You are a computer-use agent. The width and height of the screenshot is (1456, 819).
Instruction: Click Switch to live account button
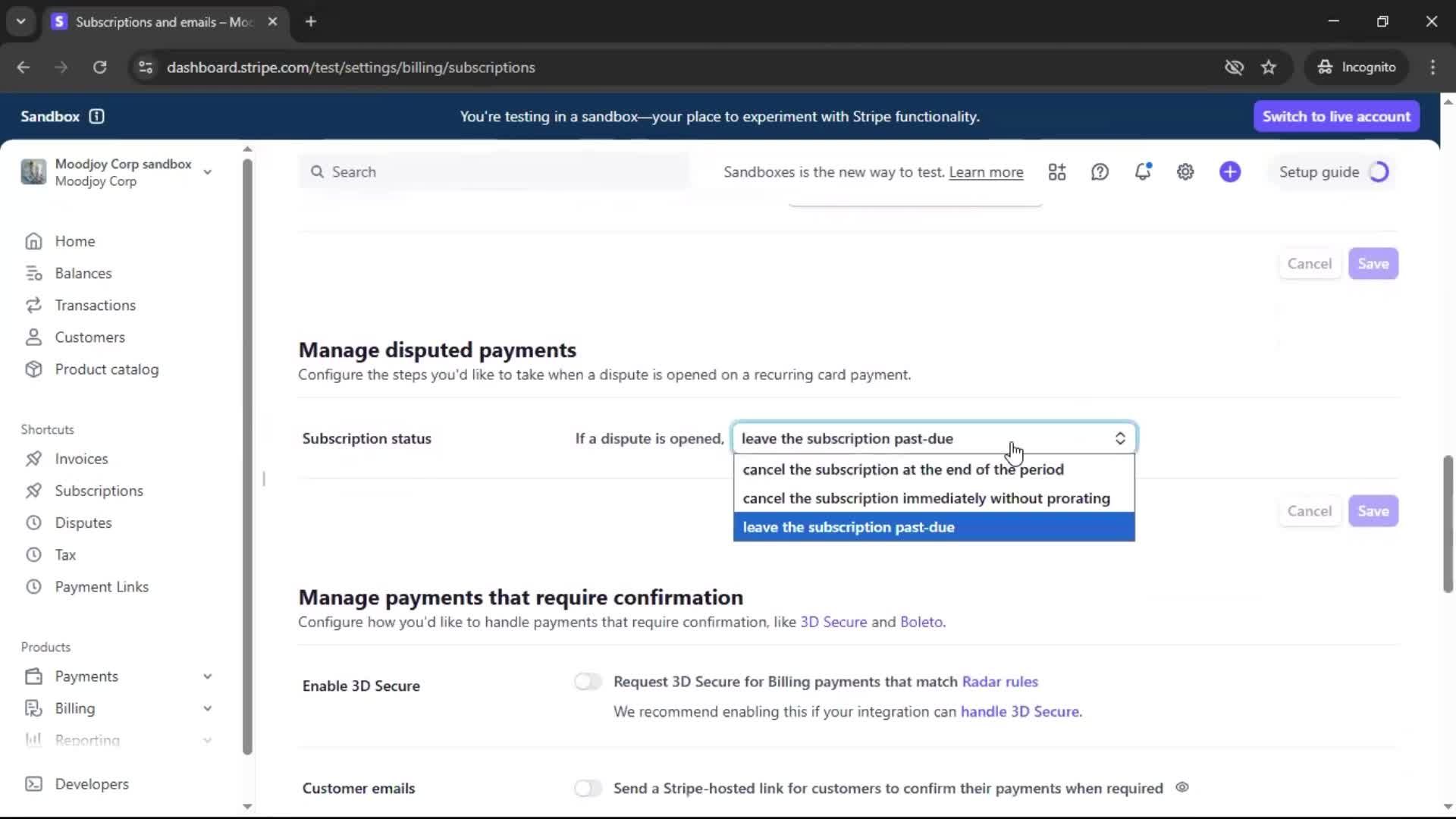1336,116
